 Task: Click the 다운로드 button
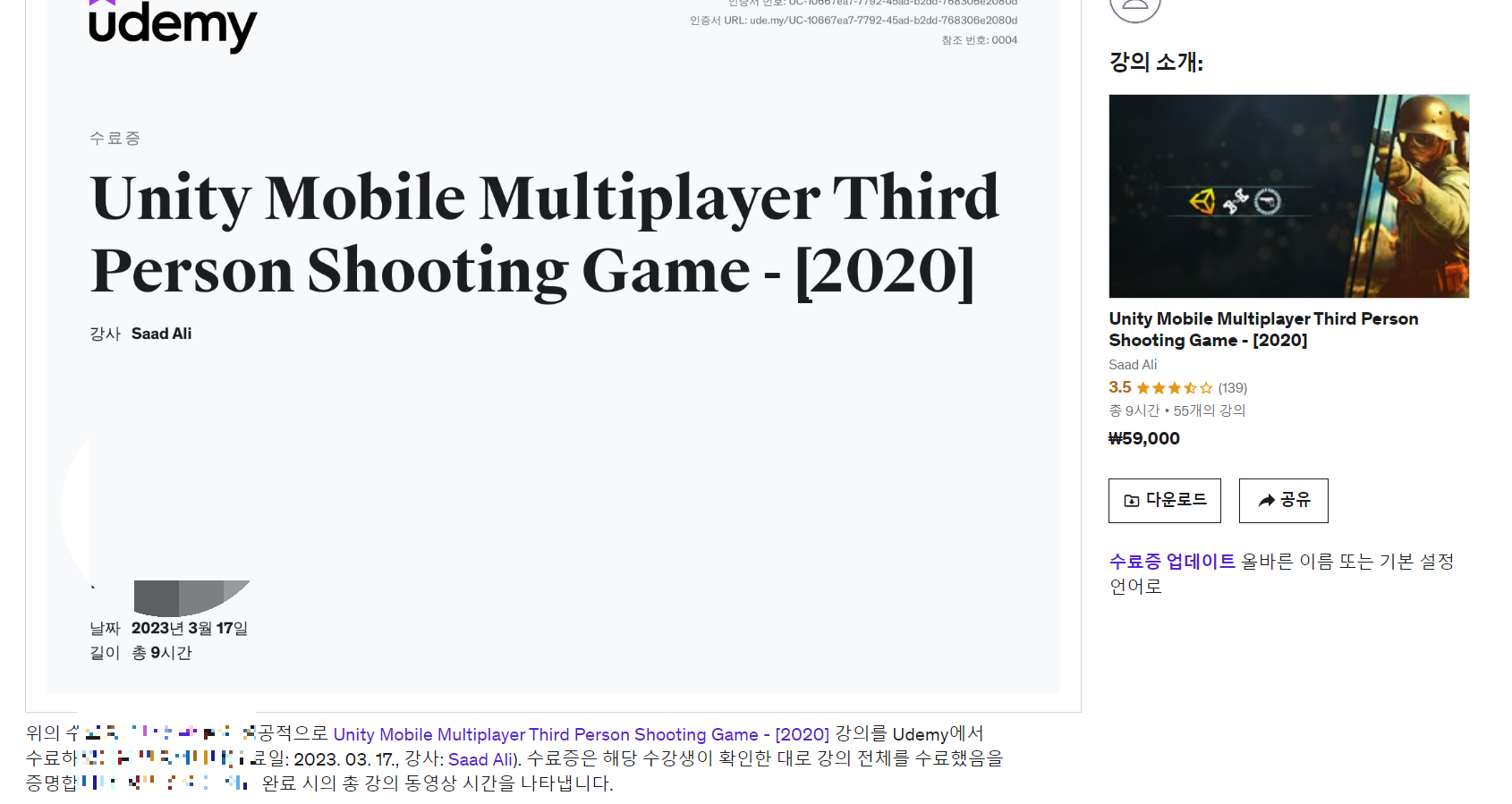(1165, 501)
